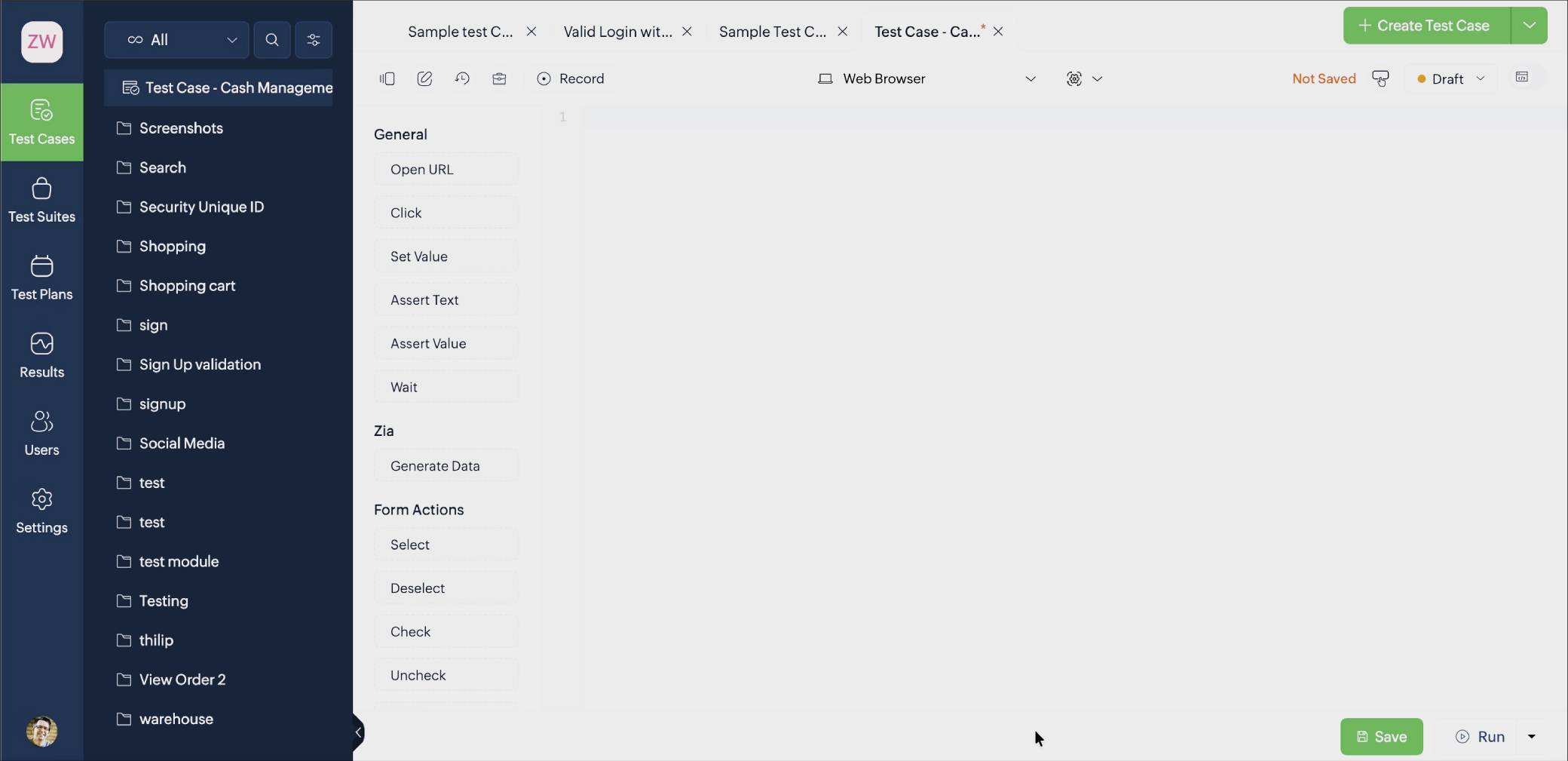Start recording with the Record button
This screenshot has height=761, width=1568.
click(x=571, y=78)
